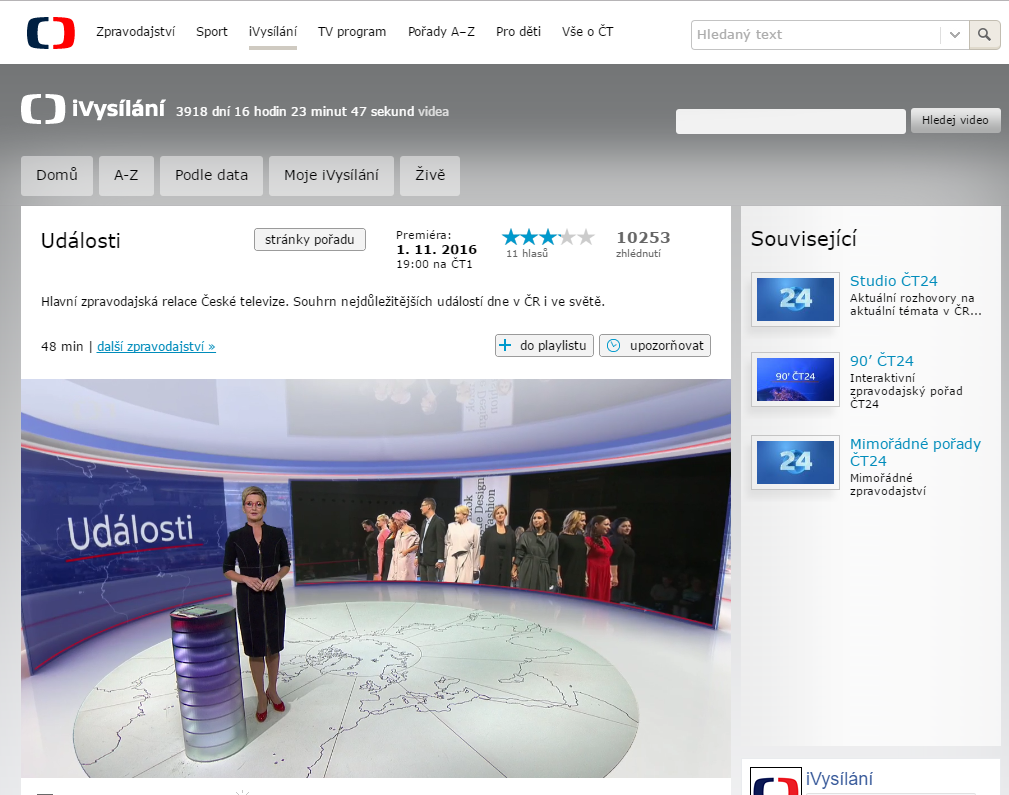Open Pro děti menu item
This screenshot has width=1009, height=795.
tap(518, 32)
